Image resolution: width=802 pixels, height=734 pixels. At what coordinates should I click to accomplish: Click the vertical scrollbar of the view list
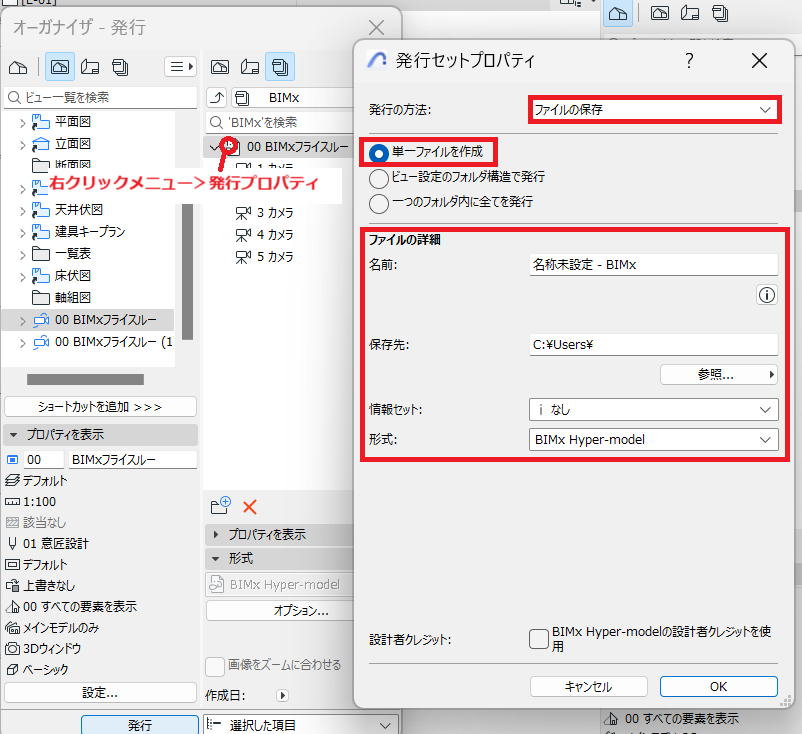point(188,271)
